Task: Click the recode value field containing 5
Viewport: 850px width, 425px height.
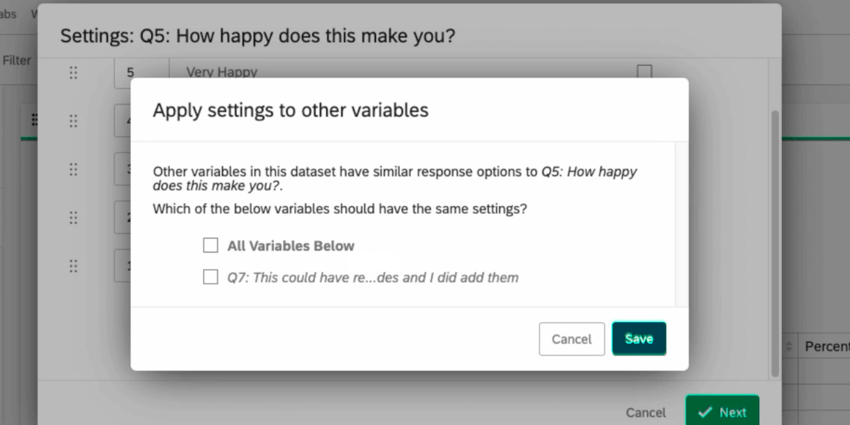Action: point(130,73)
